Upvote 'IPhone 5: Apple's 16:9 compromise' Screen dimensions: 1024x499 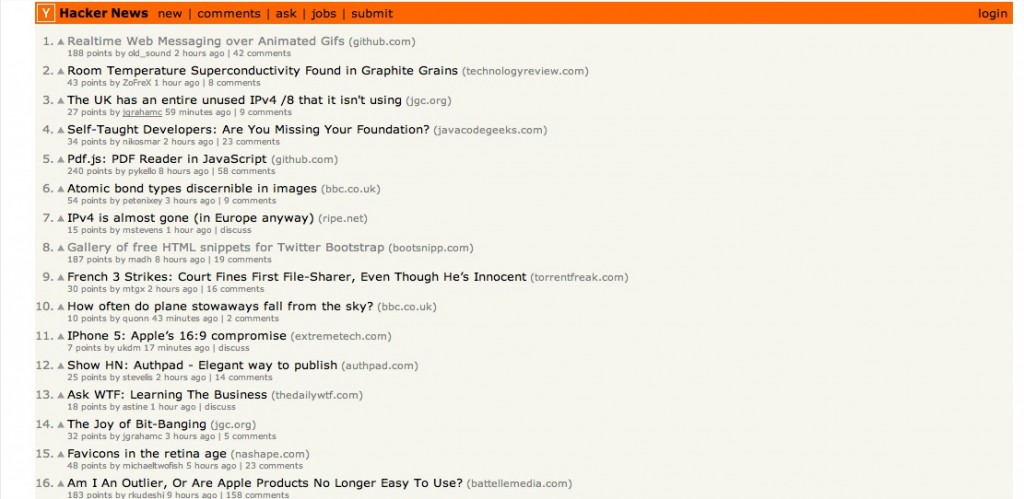pos(61,336)
